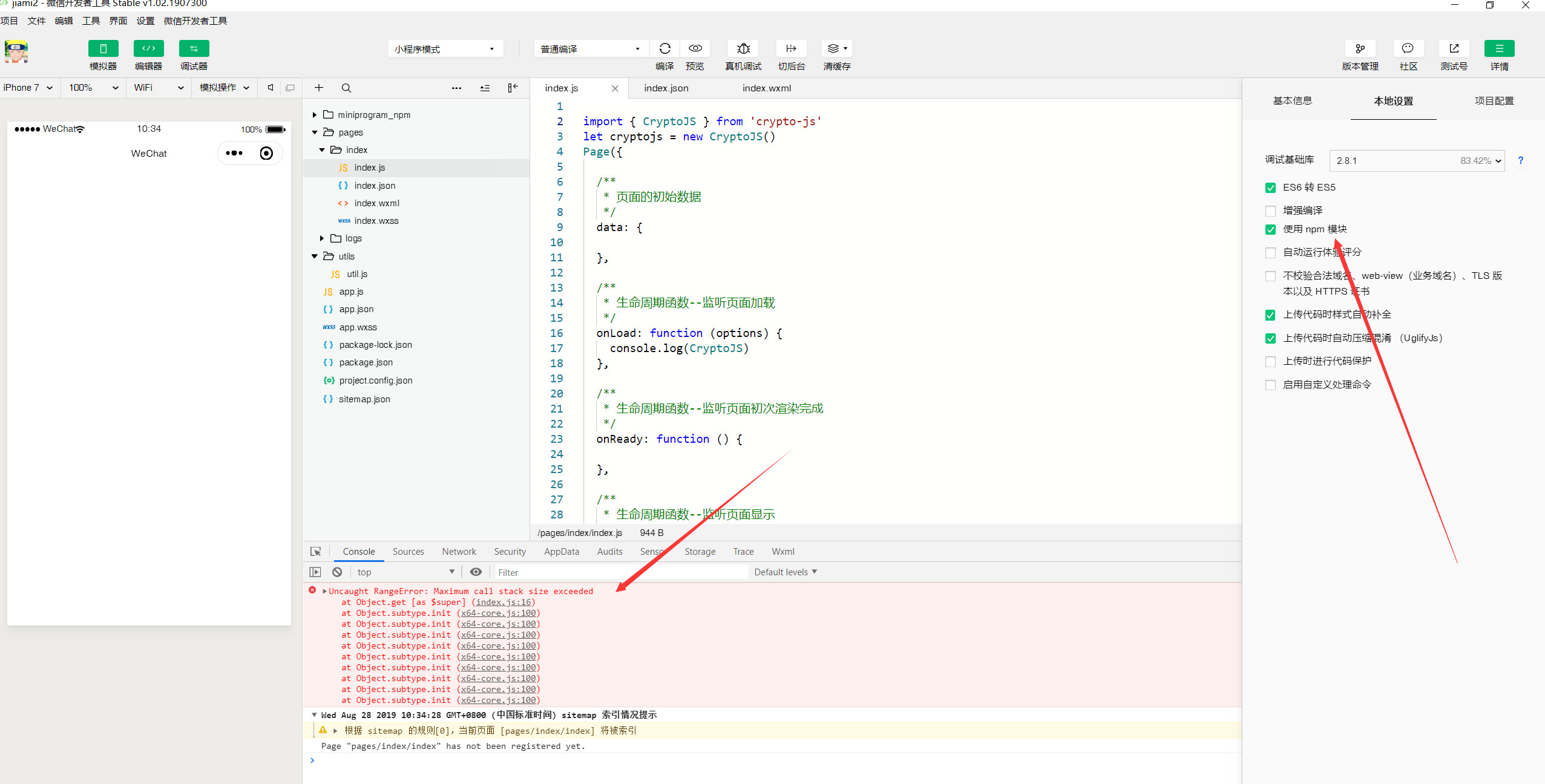The width and height of the screenshot is (1545, 784).
Task: Enable the 增强编译 checkbox
Action: [1270, 211]
